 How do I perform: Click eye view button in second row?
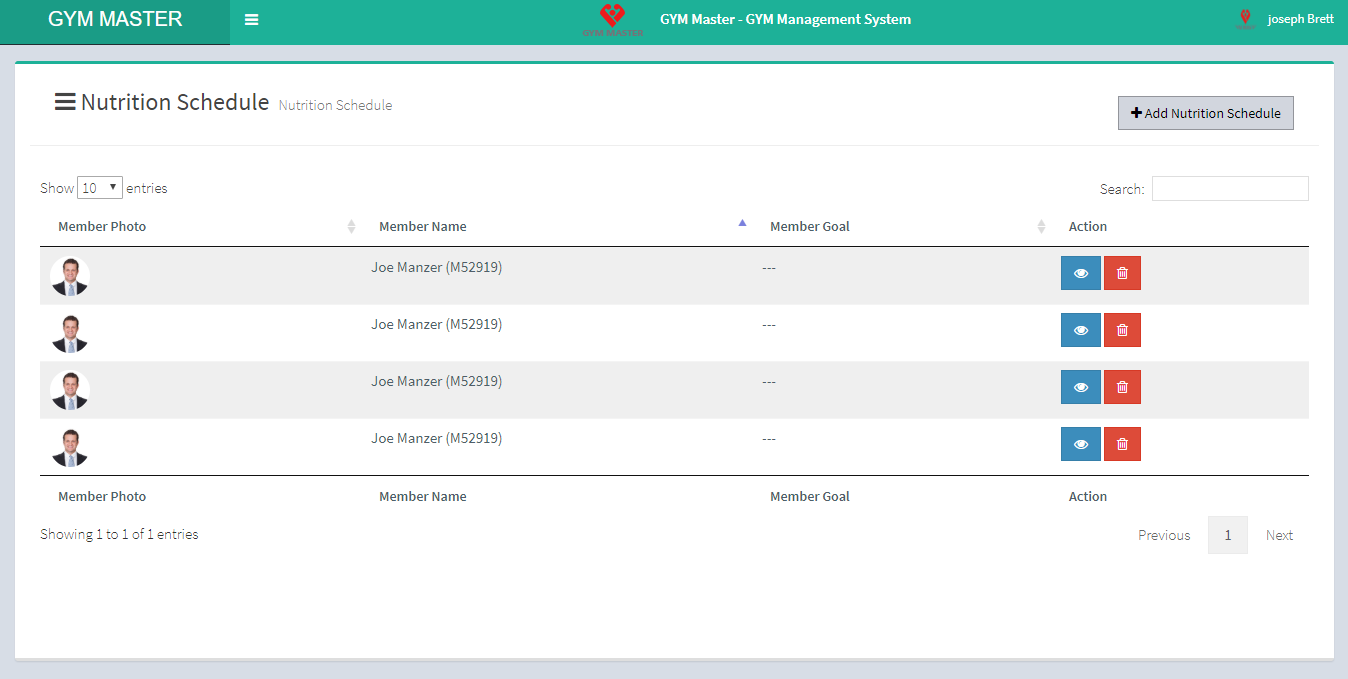1080,330
